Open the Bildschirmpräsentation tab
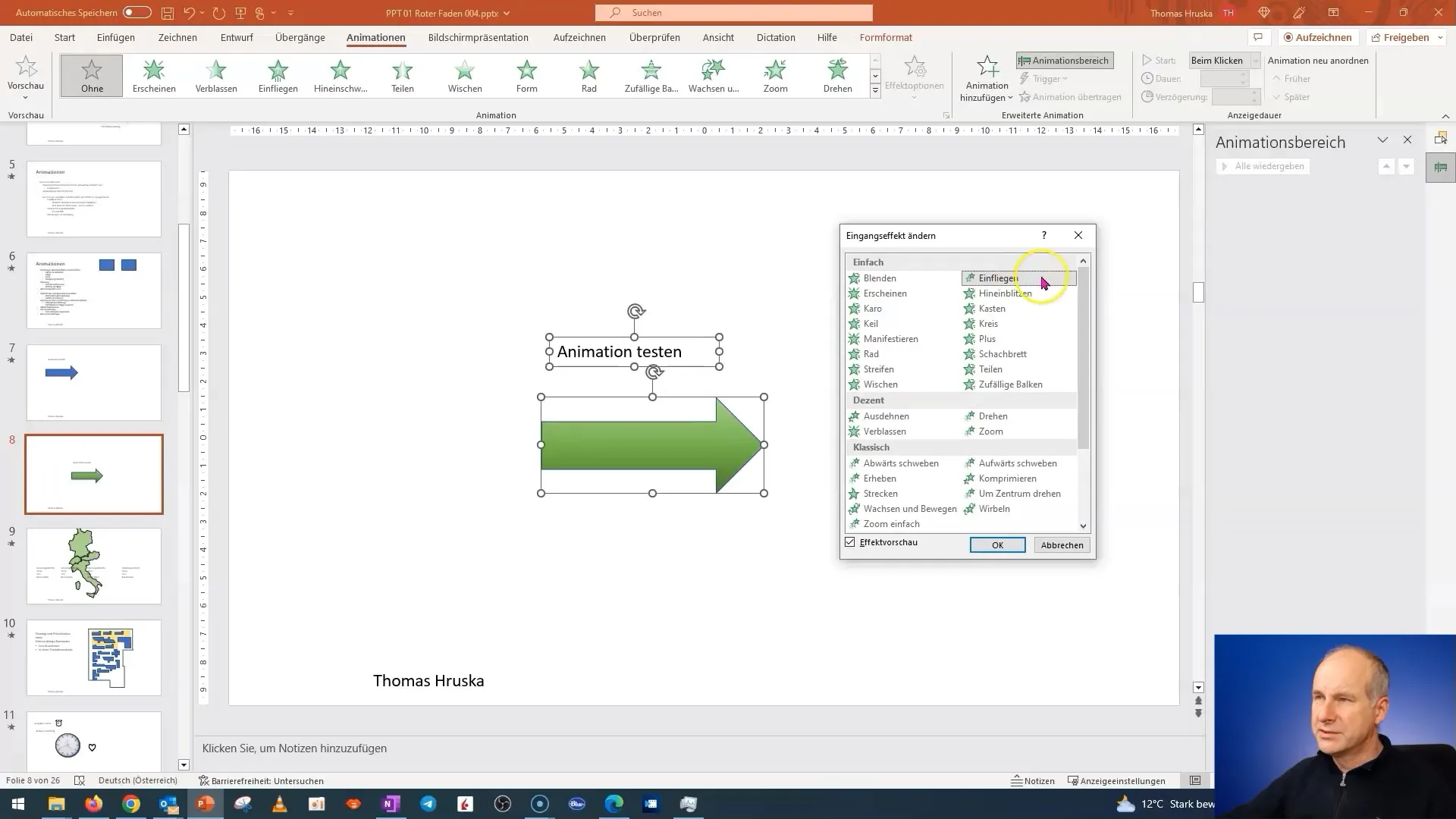Screen dimensions: 1456x819 479,37
